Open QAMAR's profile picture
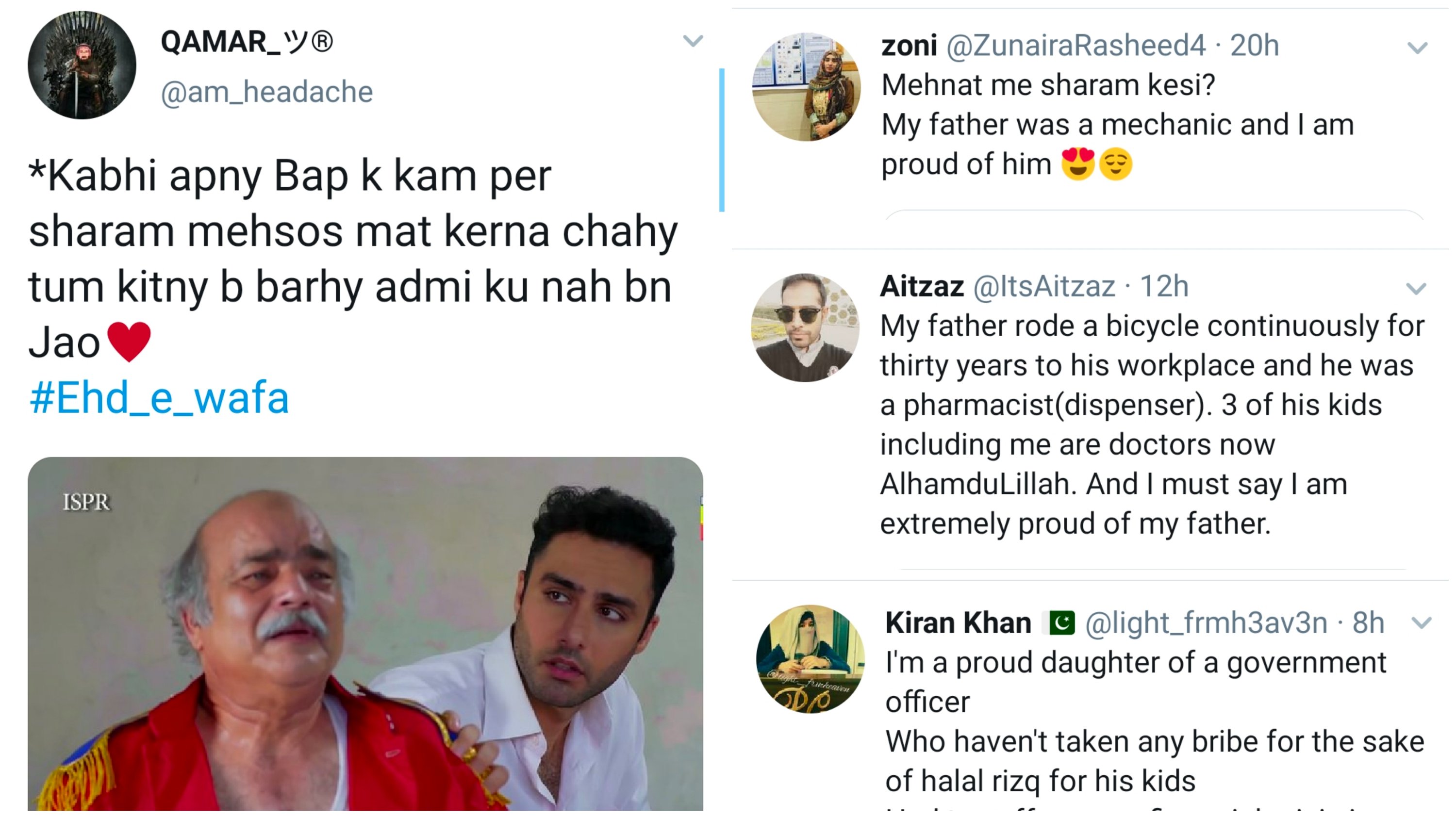The width and height of the screenshot is (1456, 818). pyautogui.click(x=82, y=65)
